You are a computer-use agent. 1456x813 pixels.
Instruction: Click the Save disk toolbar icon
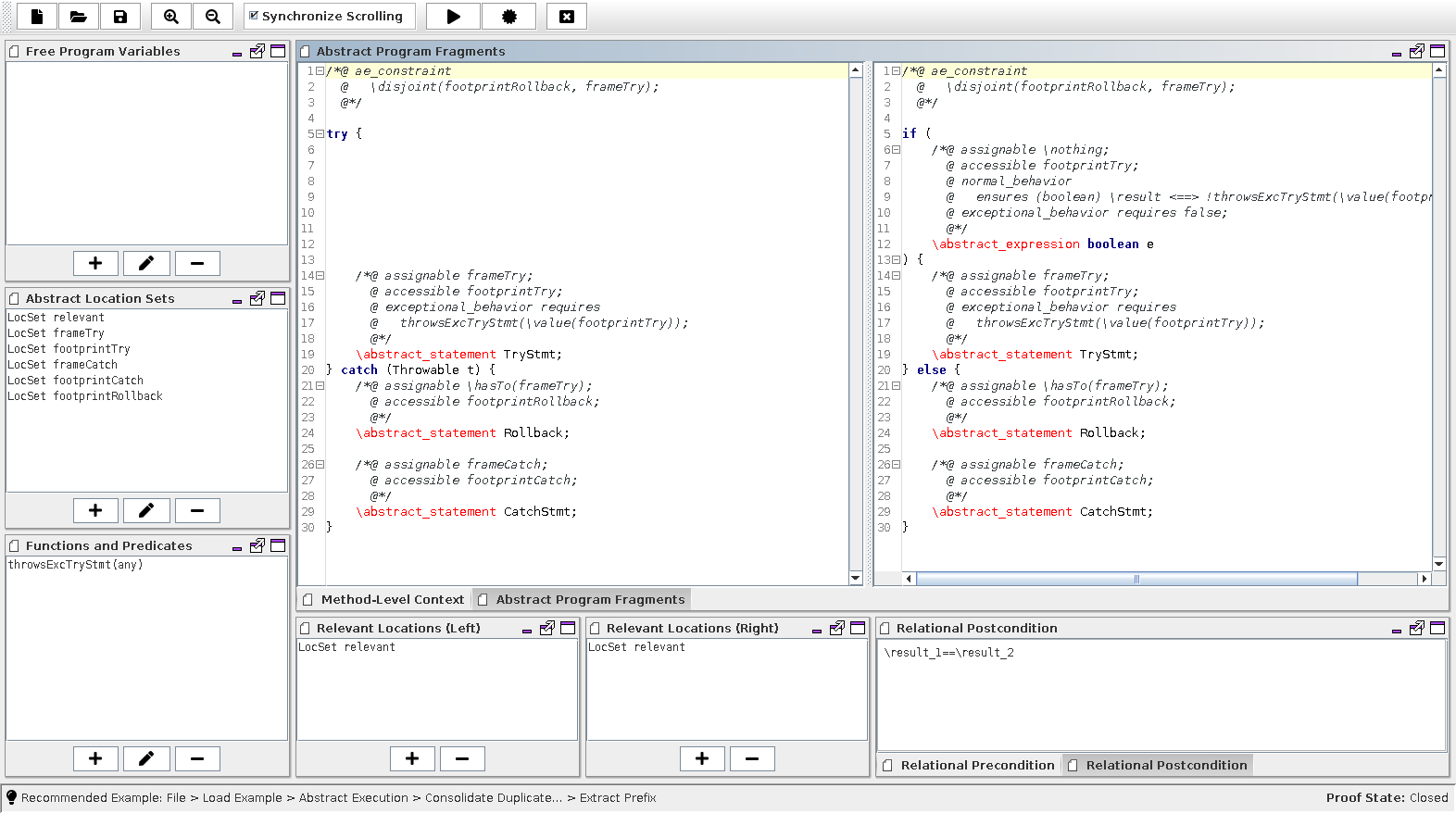[x=120, y=17]
